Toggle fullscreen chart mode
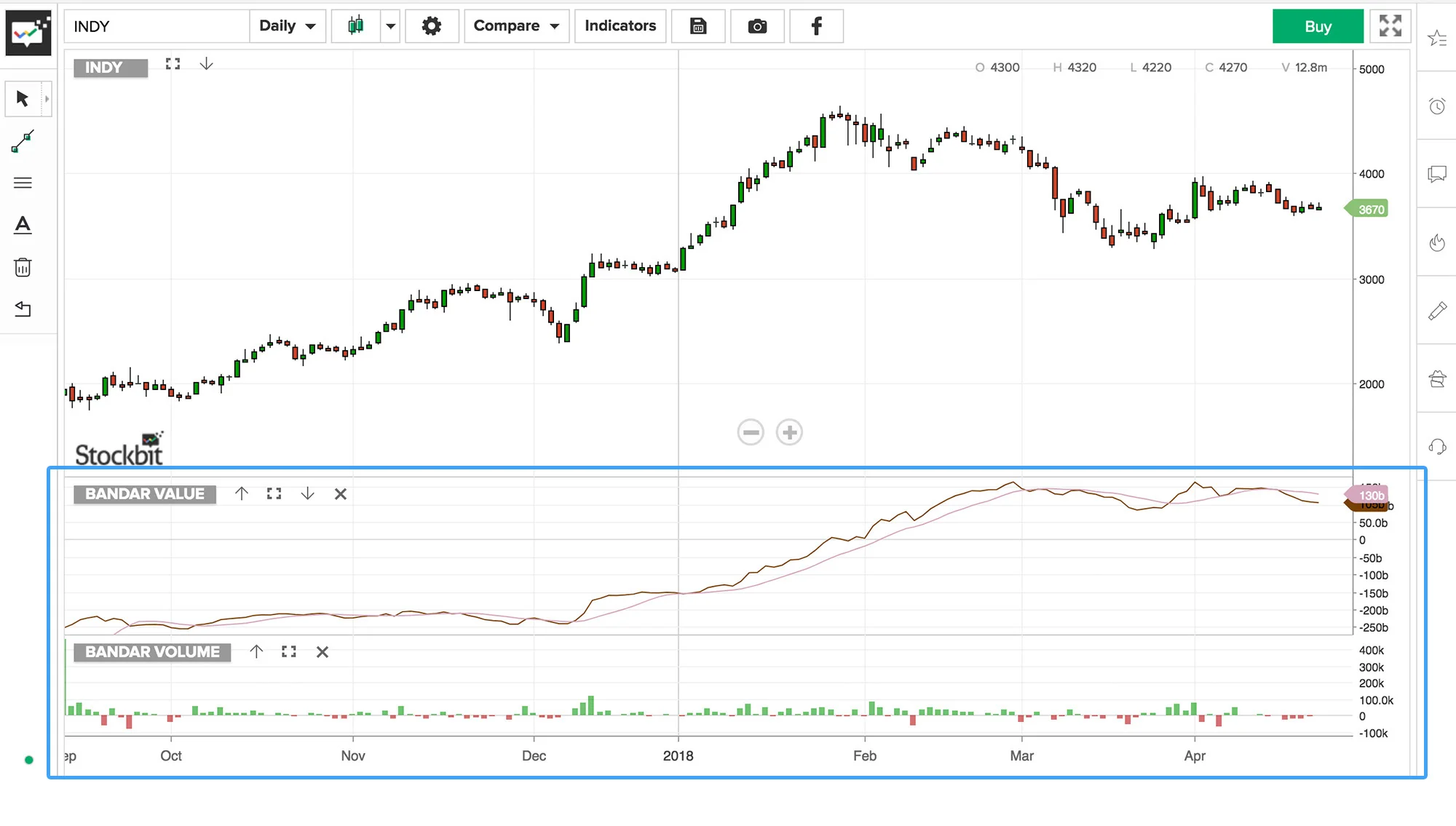The image size is (1456, 826). pos(1390,26)
